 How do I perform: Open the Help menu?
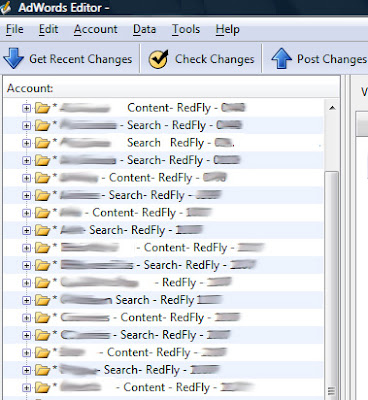[x=227, y=29]
